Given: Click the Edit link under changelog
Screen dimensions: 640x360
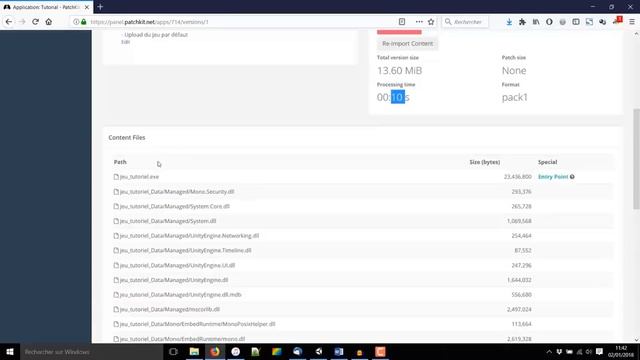Looking at the screenshot, I should (x=125, y=42).
